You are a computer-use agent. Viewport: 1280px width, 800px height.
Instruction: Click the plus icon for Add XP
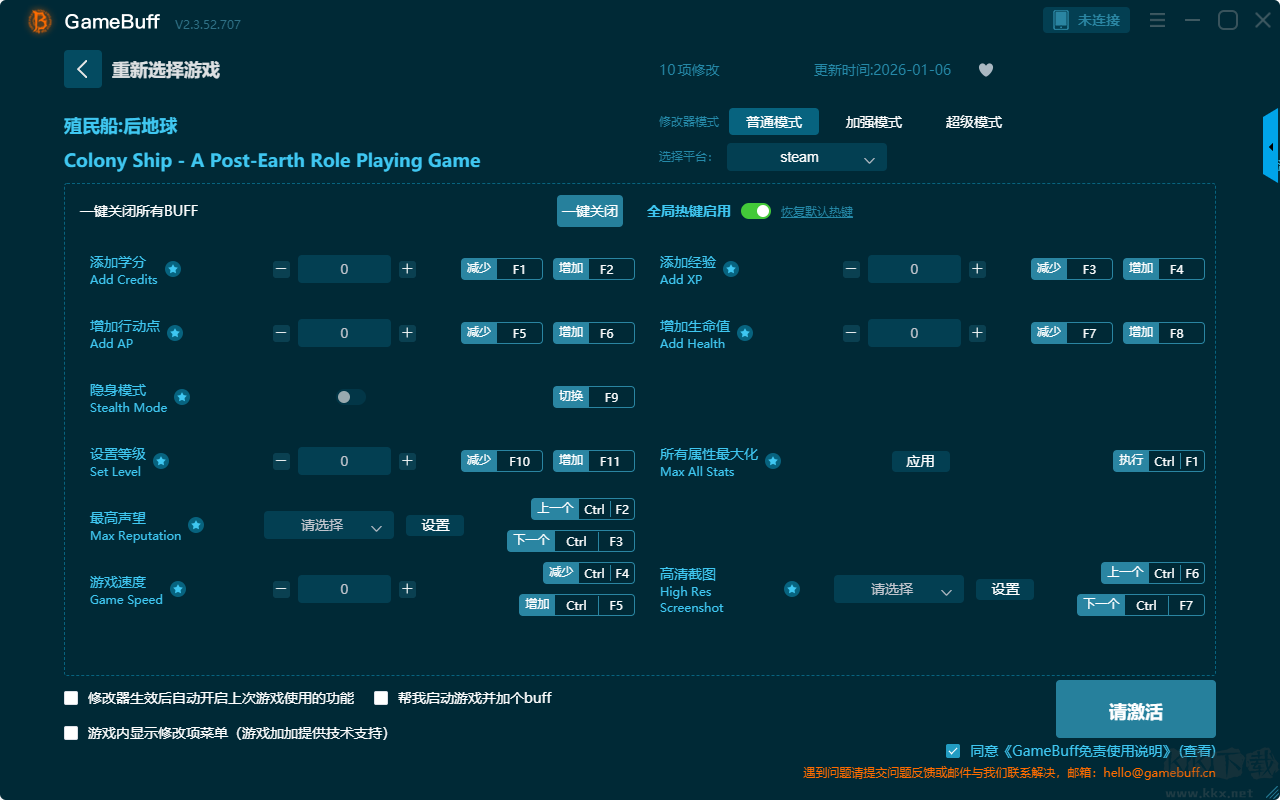(977, 269)
